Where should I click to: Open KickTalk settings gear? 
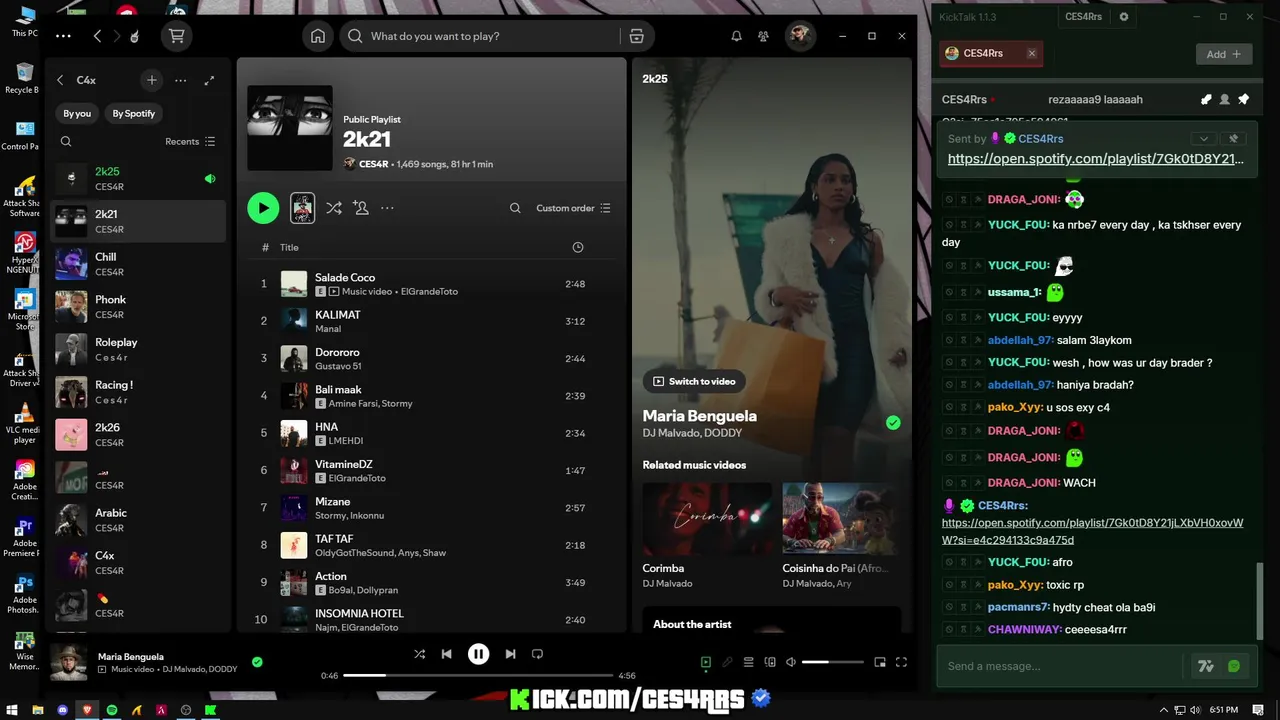point(1124,17)
